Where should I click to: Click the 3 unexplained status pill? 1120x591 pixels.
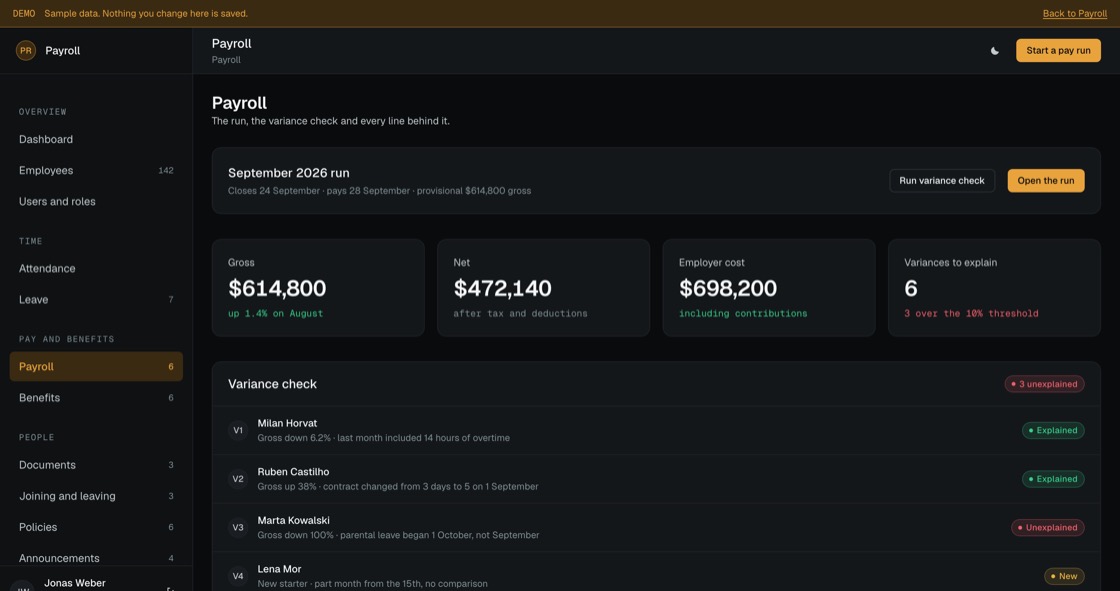point(1044,384)
